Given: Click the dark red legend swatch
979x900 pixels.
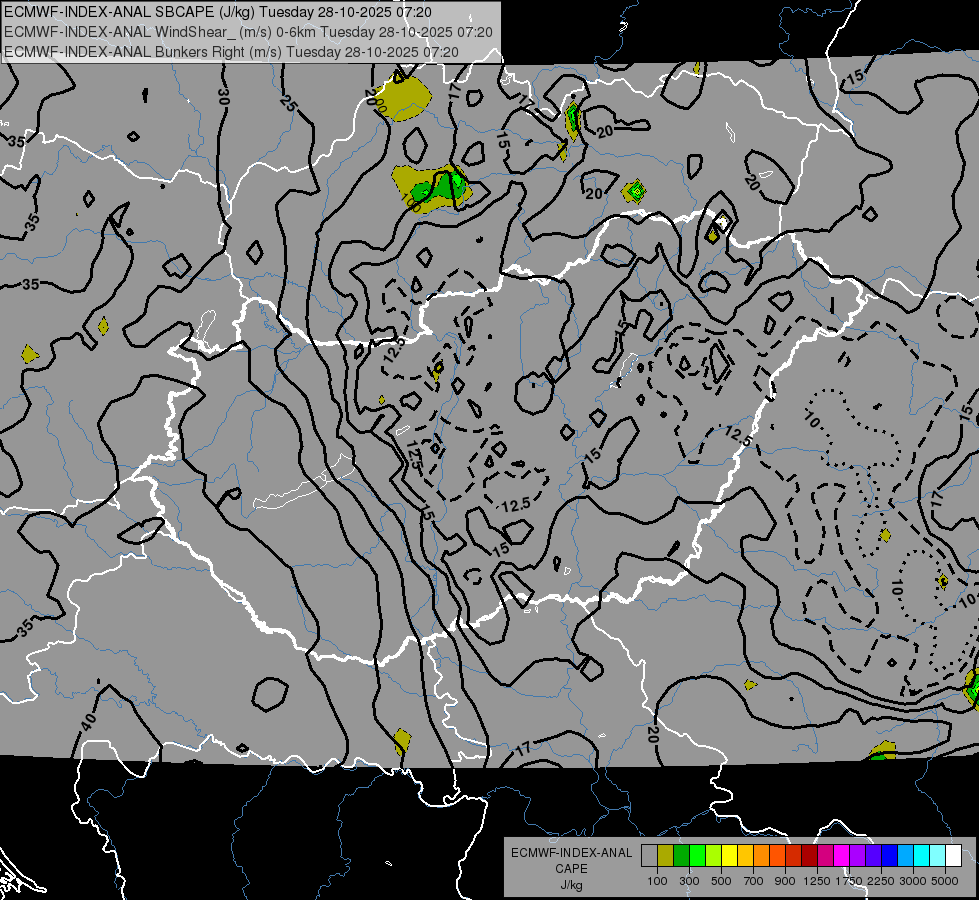Looking at the screenshot, I should coord(809,856).
